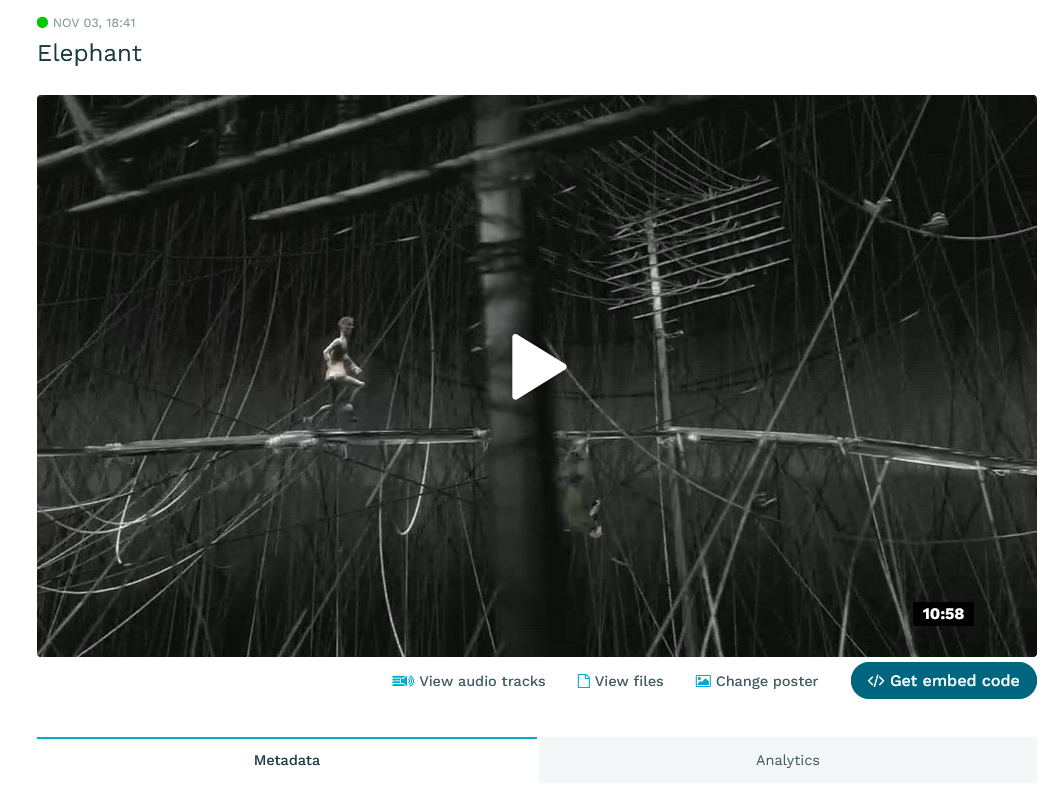Switch to the Analytics tab
This screenshot has width=1046, height=799.
(787, 760)
